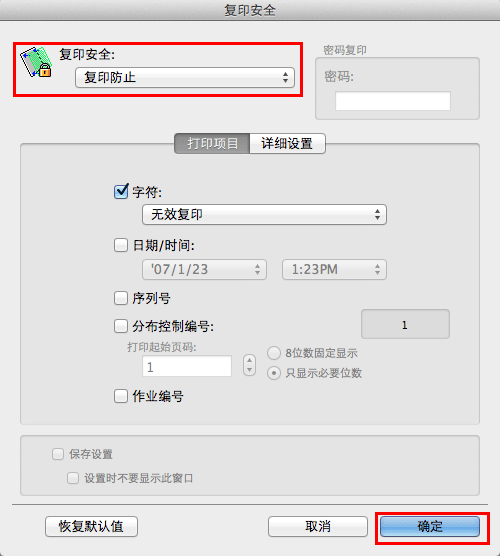Click the 打印起始页码 number field
The image size is (500, 556).
click(x=187, y=366)
